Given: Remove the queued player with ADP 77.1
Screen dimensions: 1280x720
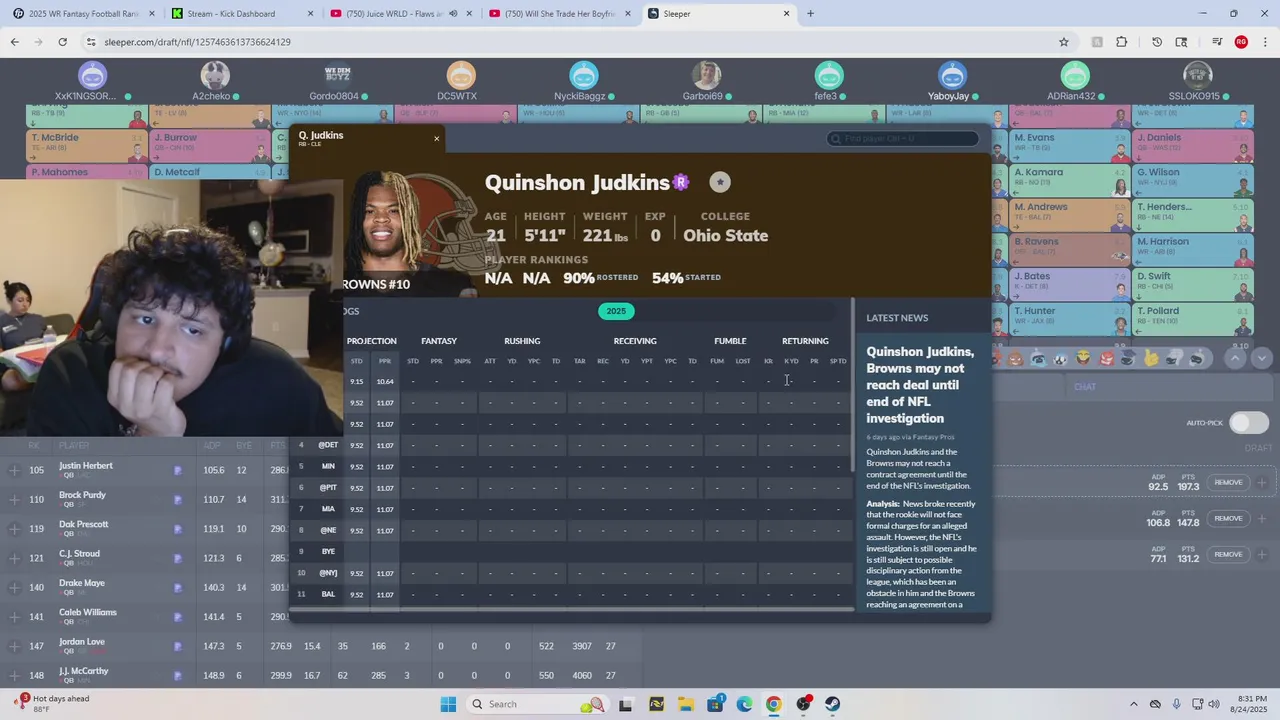Looking at the screenshot, I should tap(1228, 554).
